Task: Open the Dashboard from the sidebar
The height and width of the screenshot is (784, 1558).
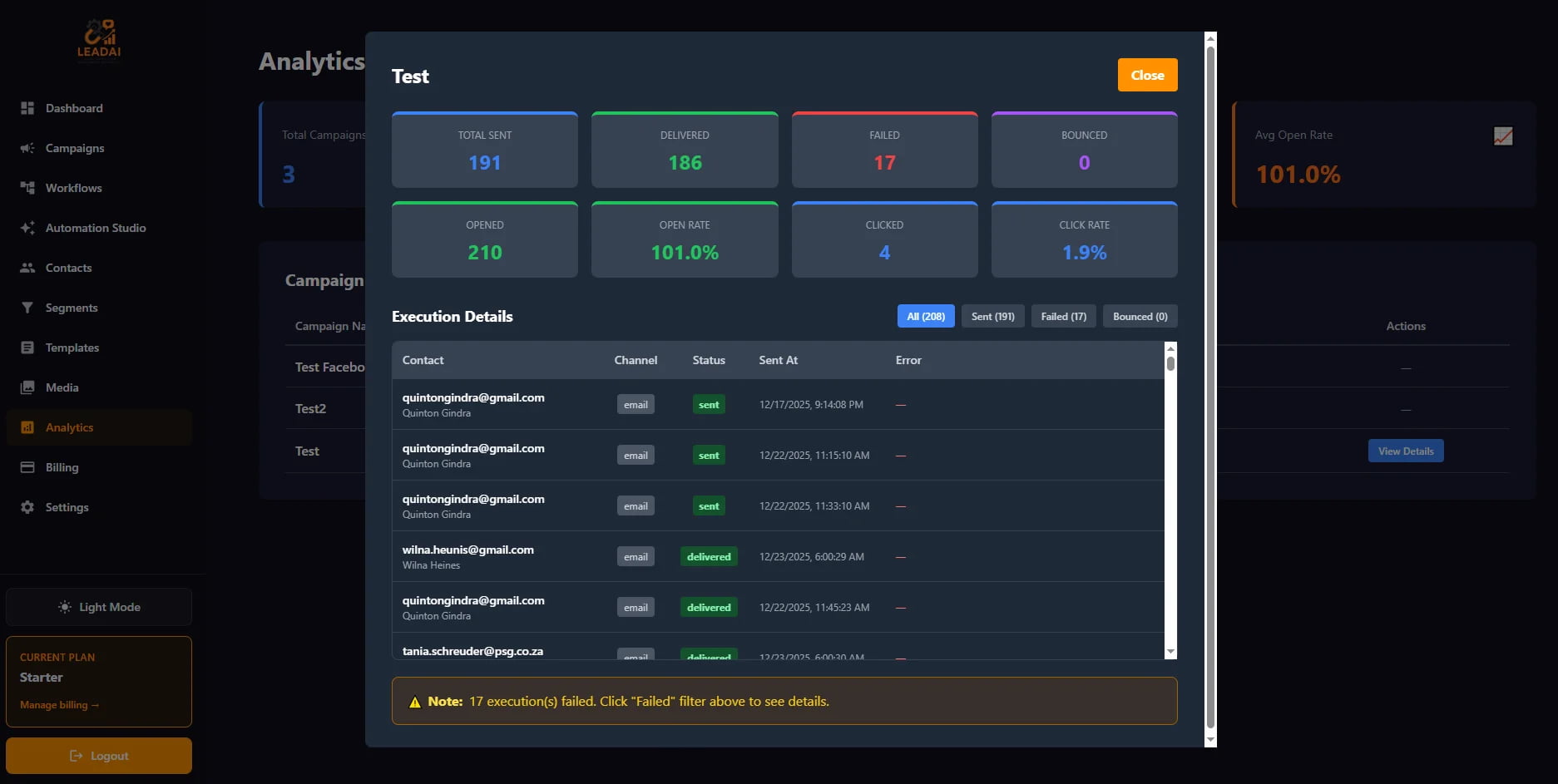Action: [73, 108]
